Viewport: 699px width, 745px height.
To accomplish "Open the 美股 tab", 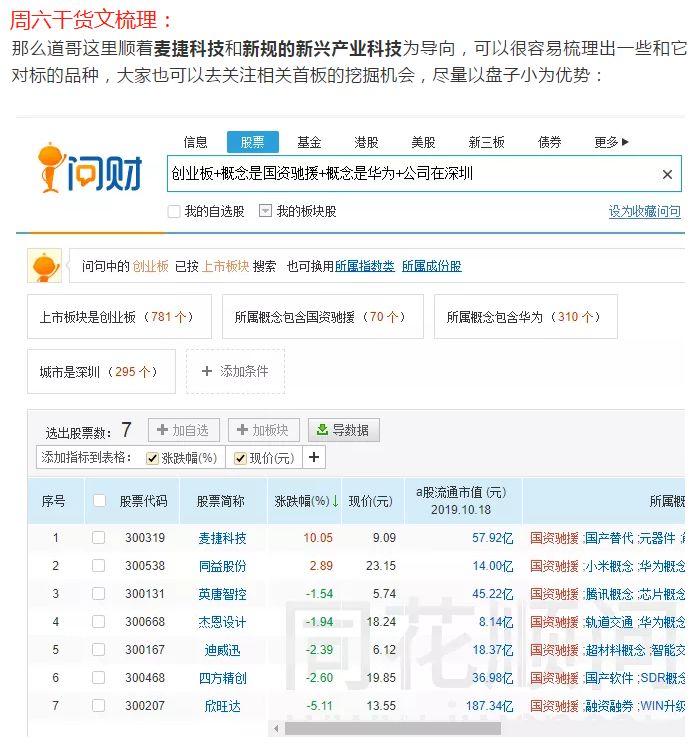I will tap(423, 142).
